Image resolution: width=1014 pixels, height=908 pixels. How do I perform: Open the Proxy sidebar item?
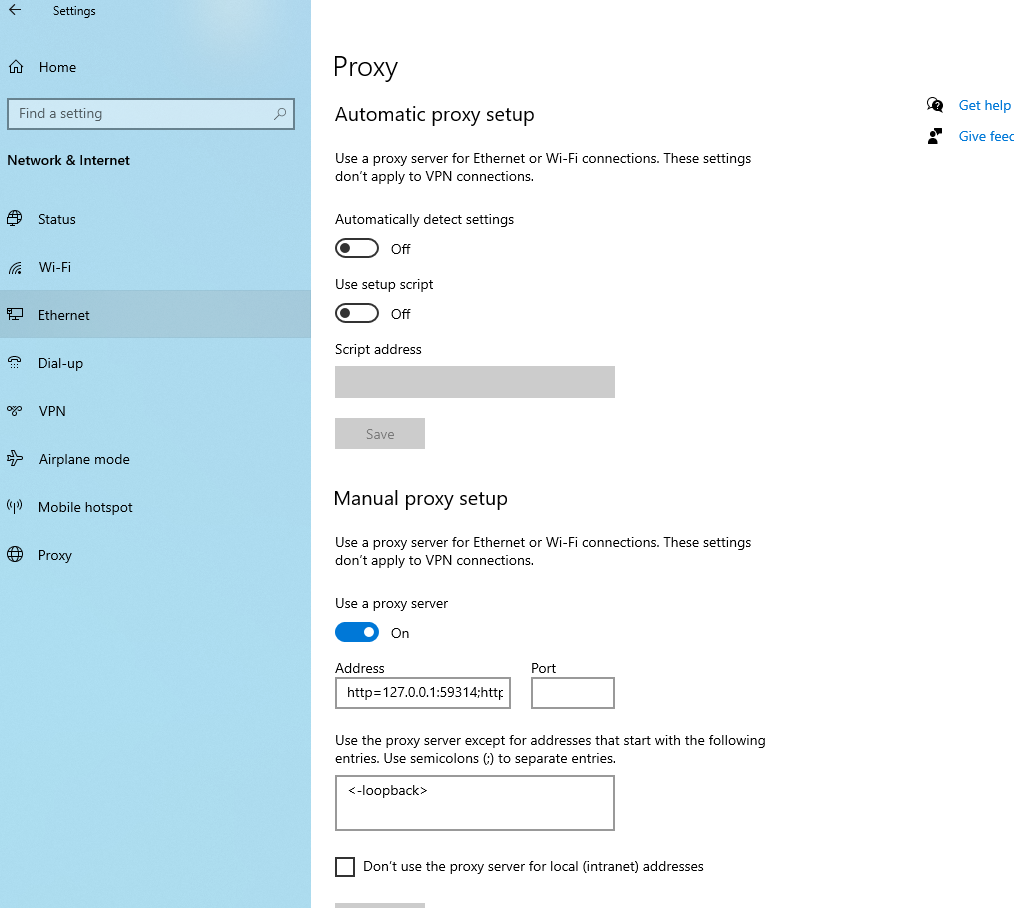point(55,555)
